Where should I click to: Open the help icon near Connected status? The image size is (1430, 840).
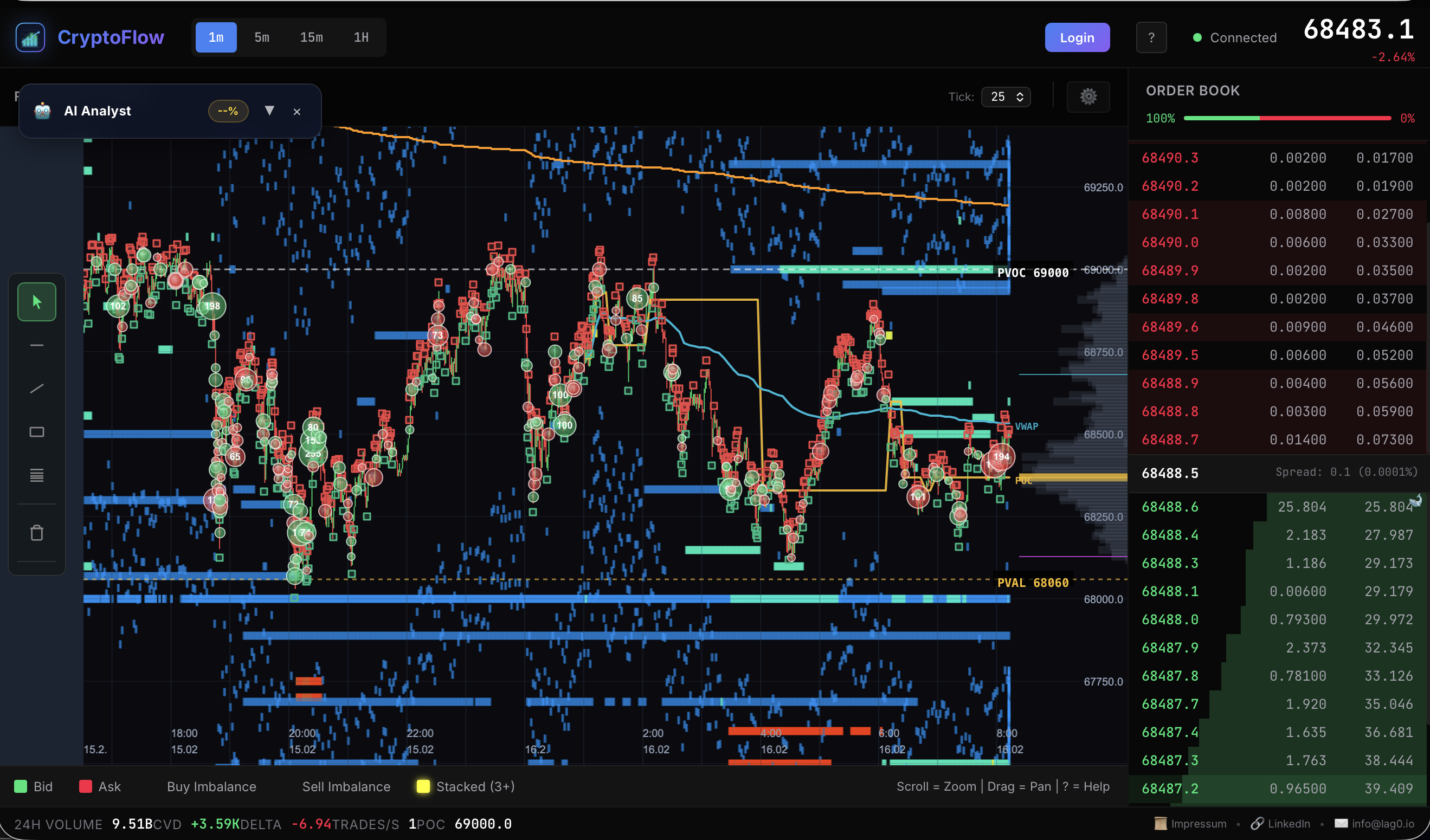coord(1151,37)
